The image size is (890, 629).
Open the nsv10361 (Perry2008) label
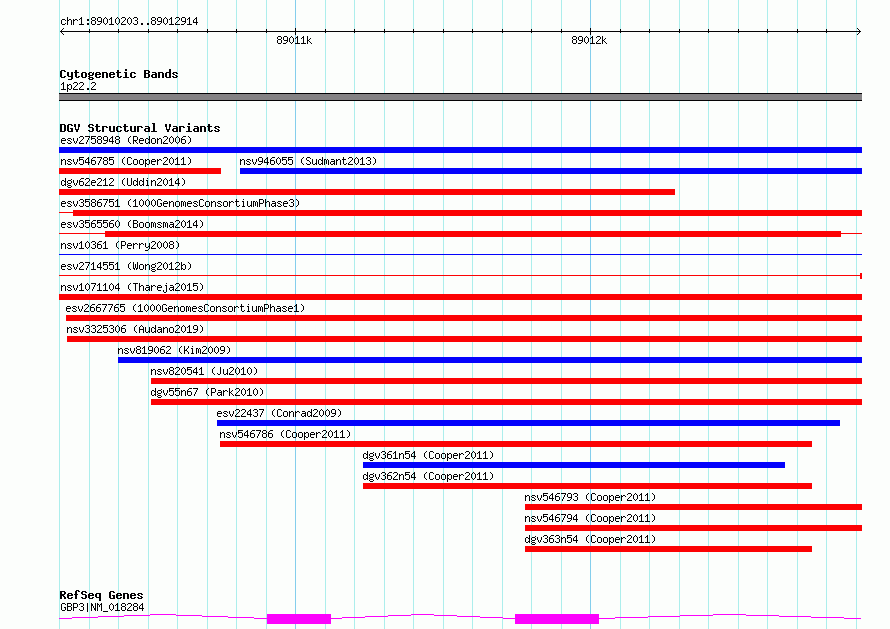[120, 245]
